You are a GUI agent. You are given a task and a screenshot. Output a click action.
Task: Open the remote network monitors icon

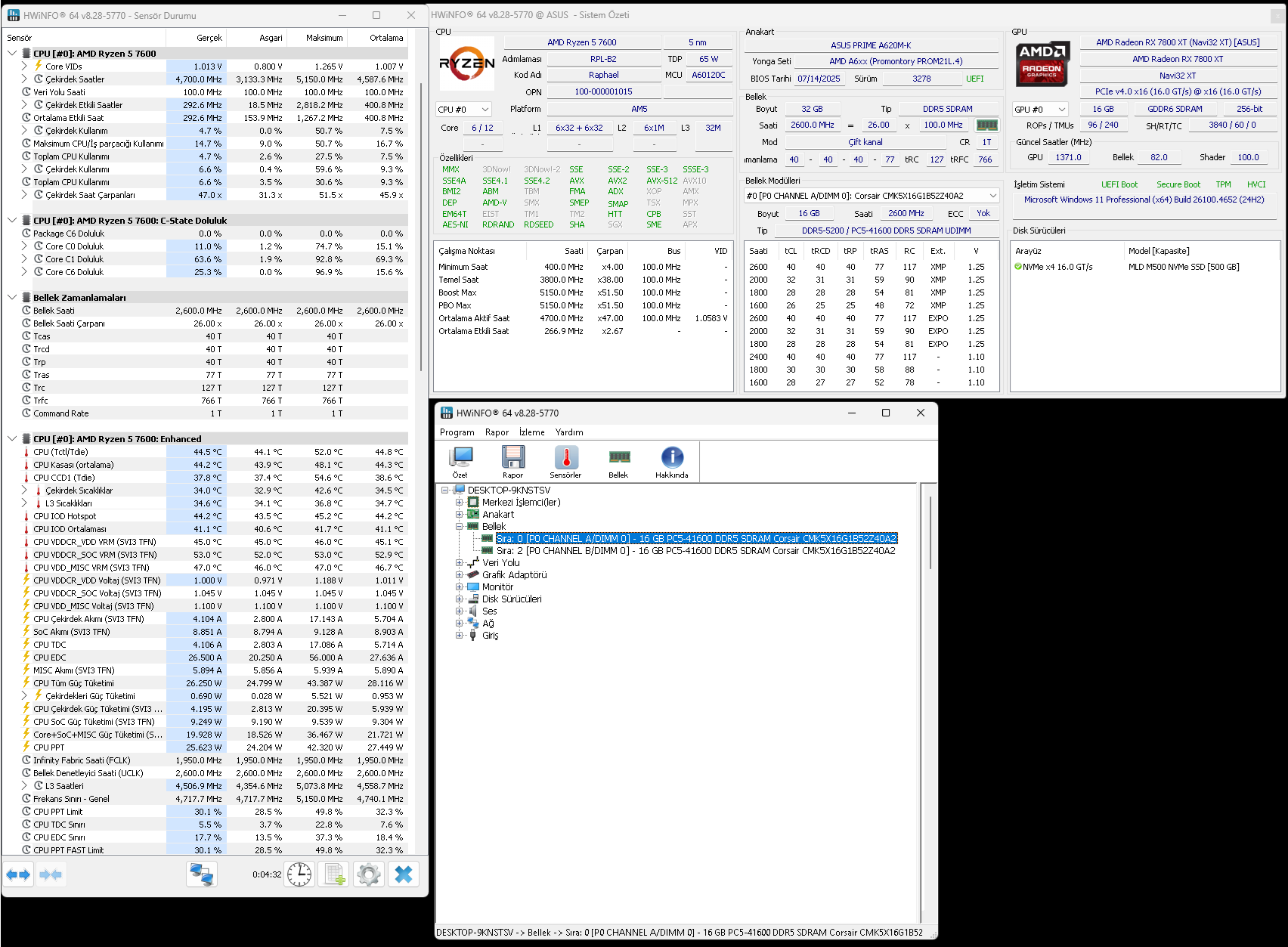(x=202, y=874)
